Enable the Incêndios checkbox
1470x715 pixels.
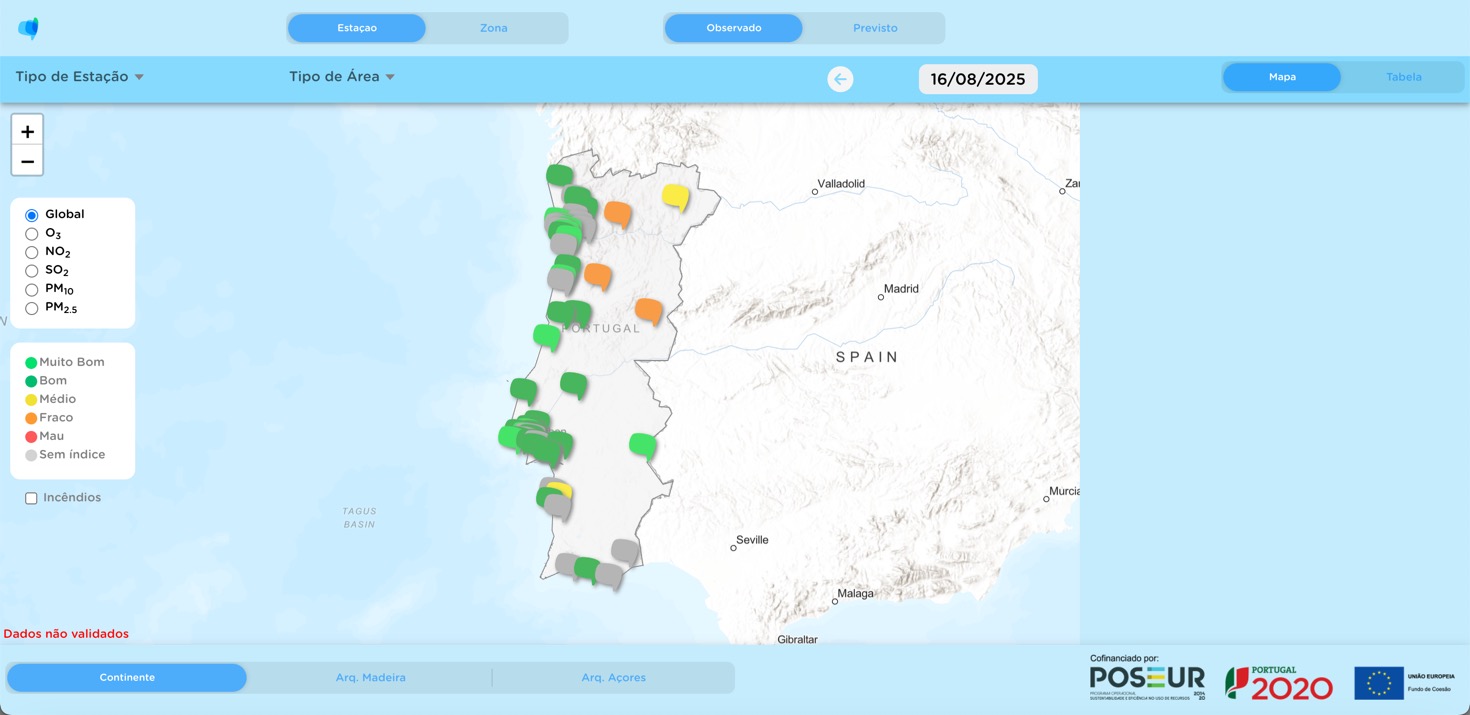[x=31, y=498]
